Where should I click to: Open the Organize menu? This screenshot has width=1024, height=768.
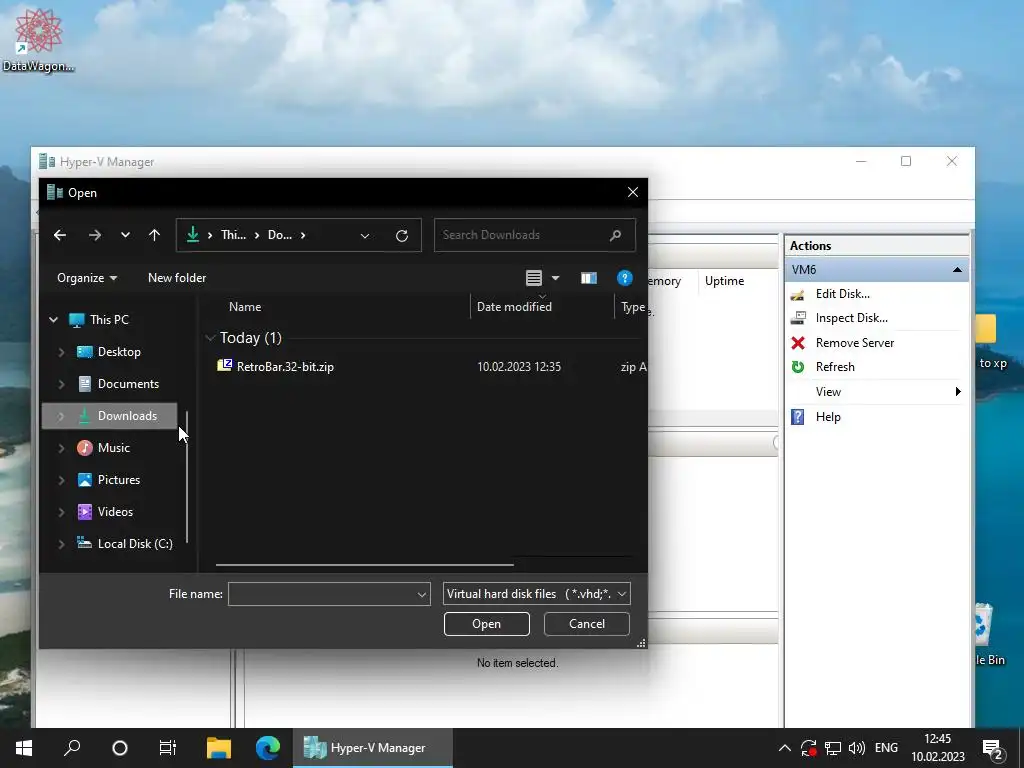(87, 278)
